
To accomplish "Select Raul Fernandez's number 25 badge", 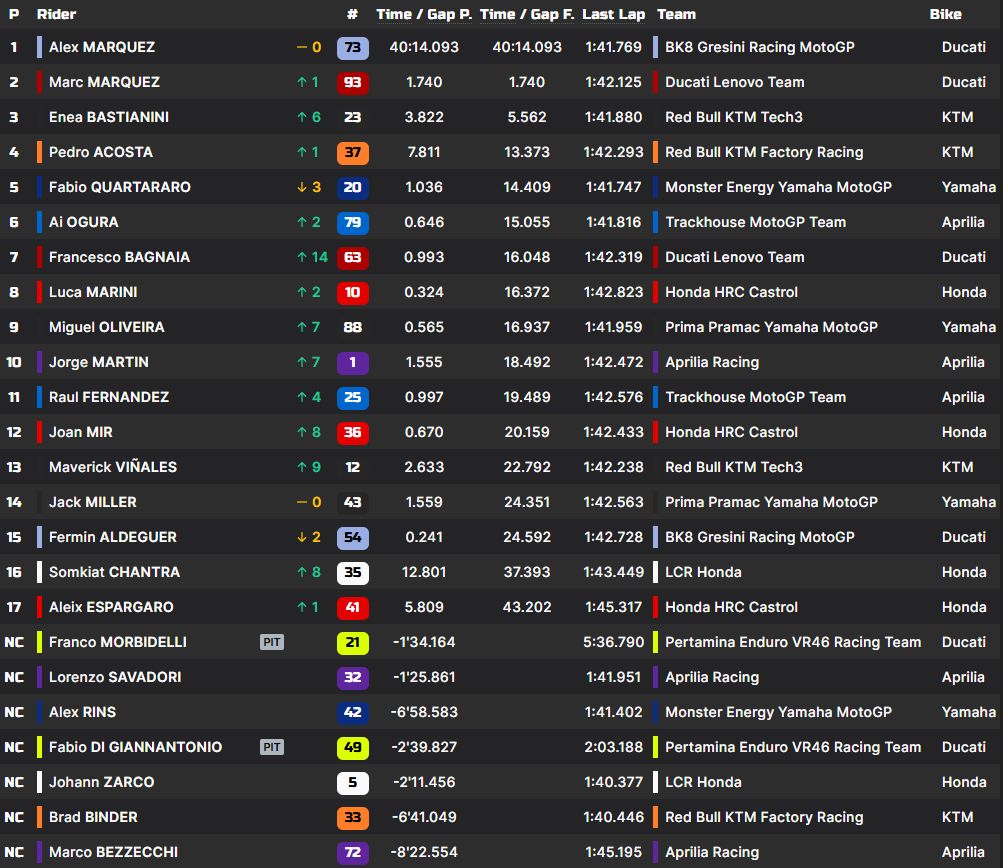I will tap(352, 397).
